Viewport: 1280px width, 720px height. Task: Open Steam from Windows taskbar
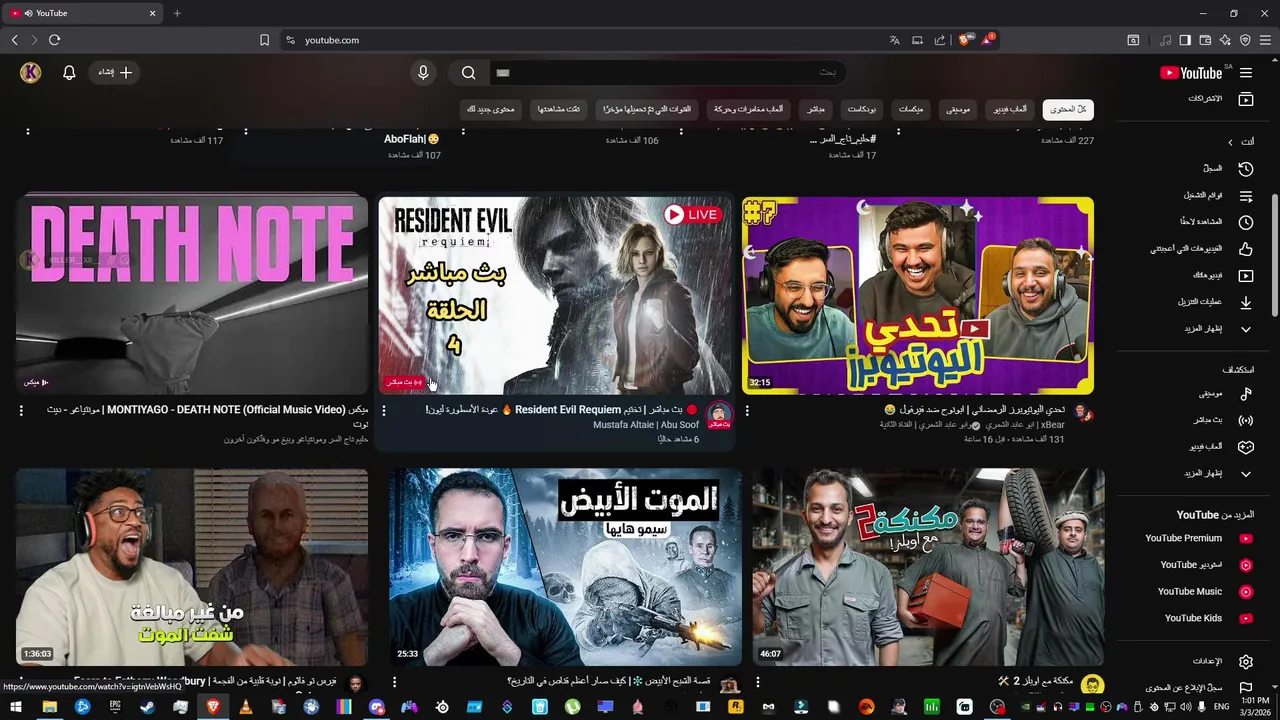[x=147, y=707]
